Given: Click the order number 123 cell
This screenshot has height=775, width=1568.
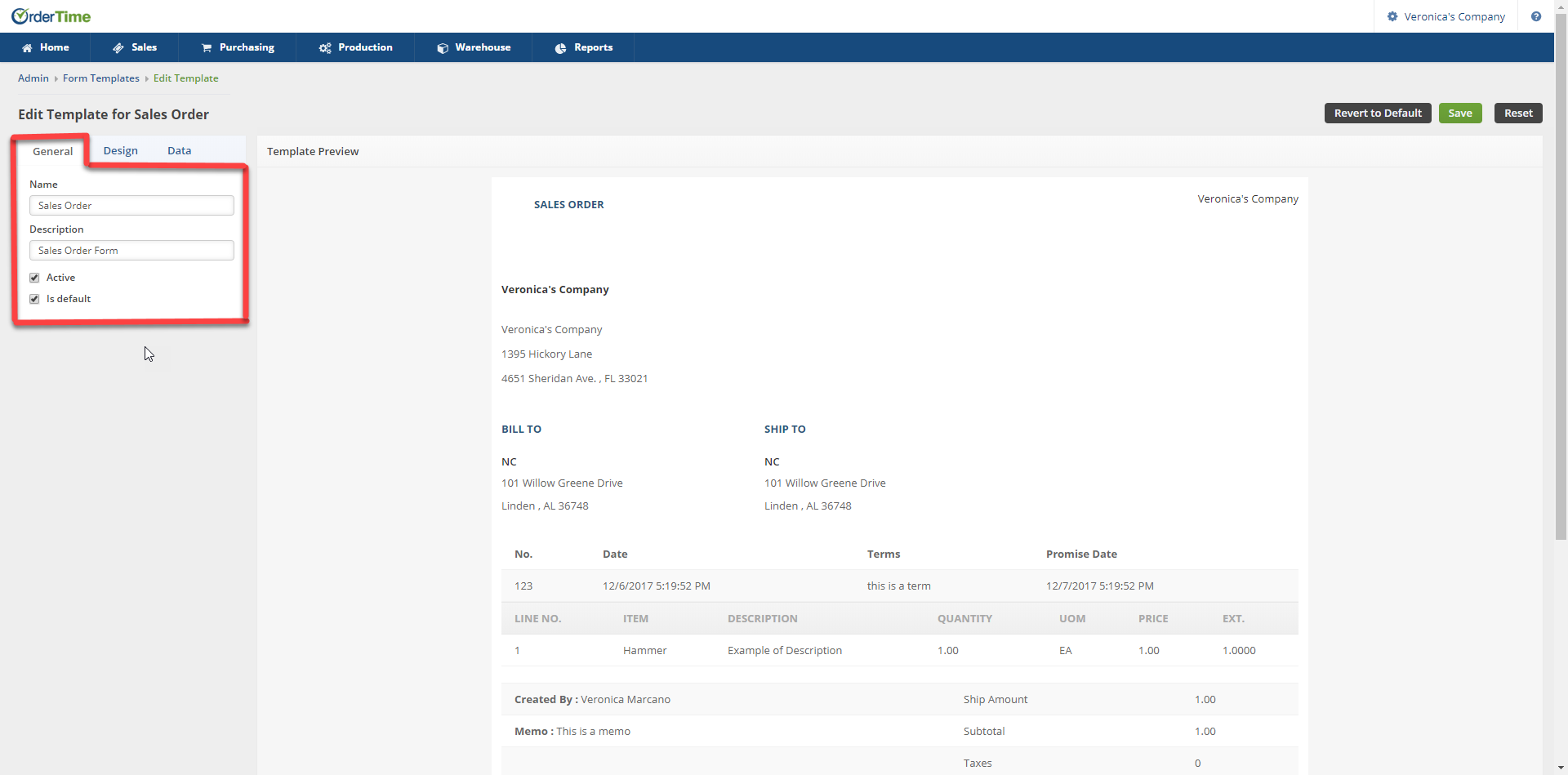Looking at the screenshot, I should (x=523, y=586).
